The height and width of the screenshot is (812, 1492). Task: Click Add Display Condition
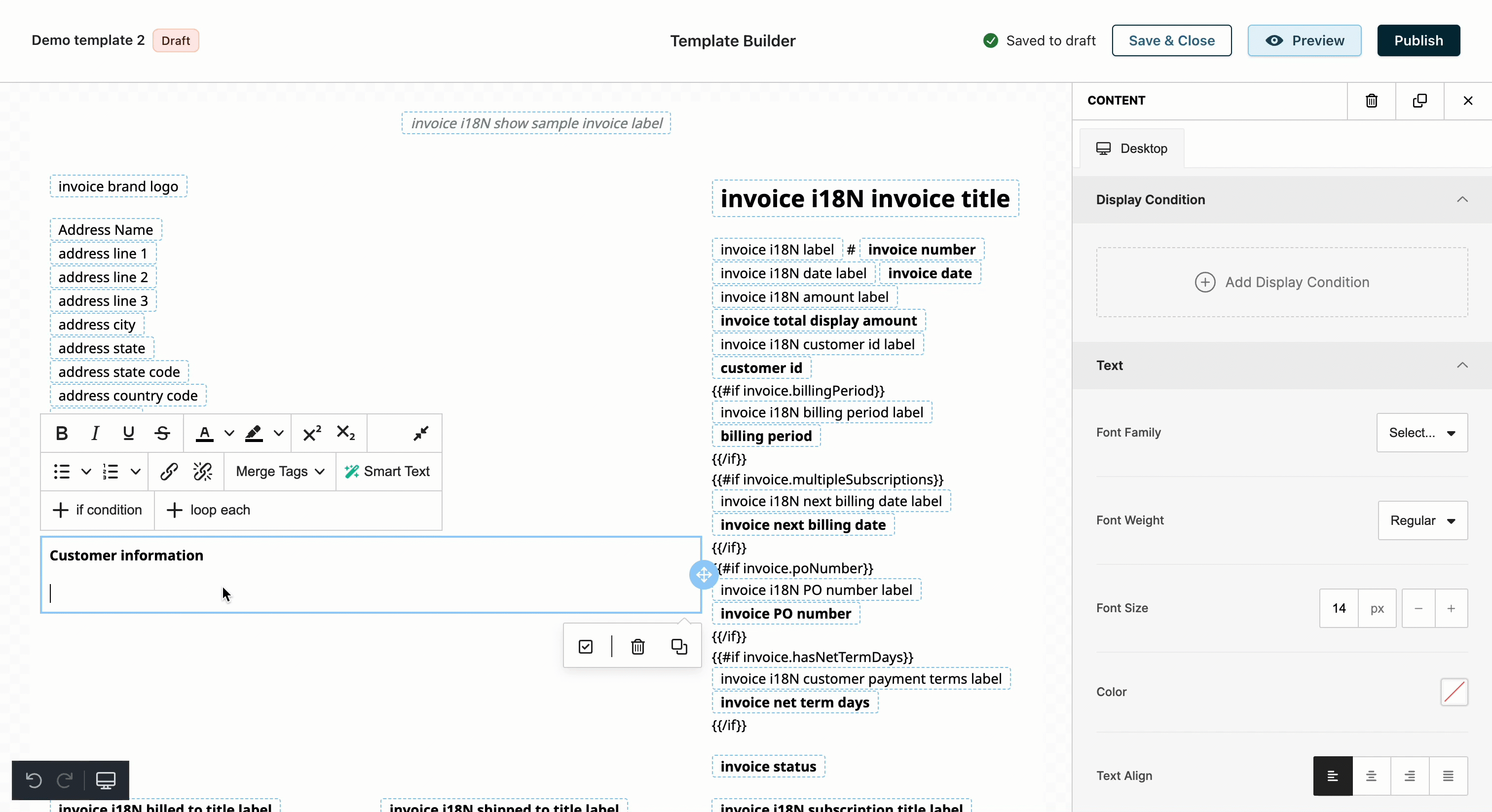(1282, 282)
